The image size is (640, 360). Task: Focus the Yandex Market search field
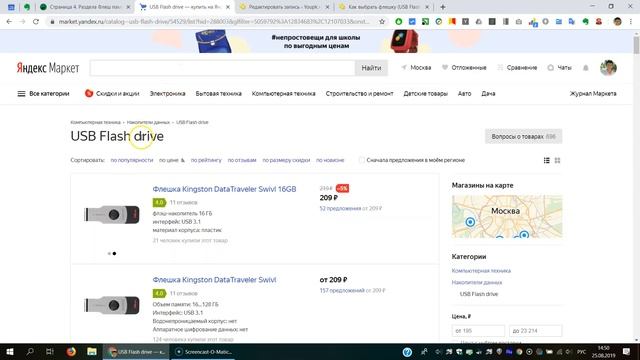pos(222,68)
